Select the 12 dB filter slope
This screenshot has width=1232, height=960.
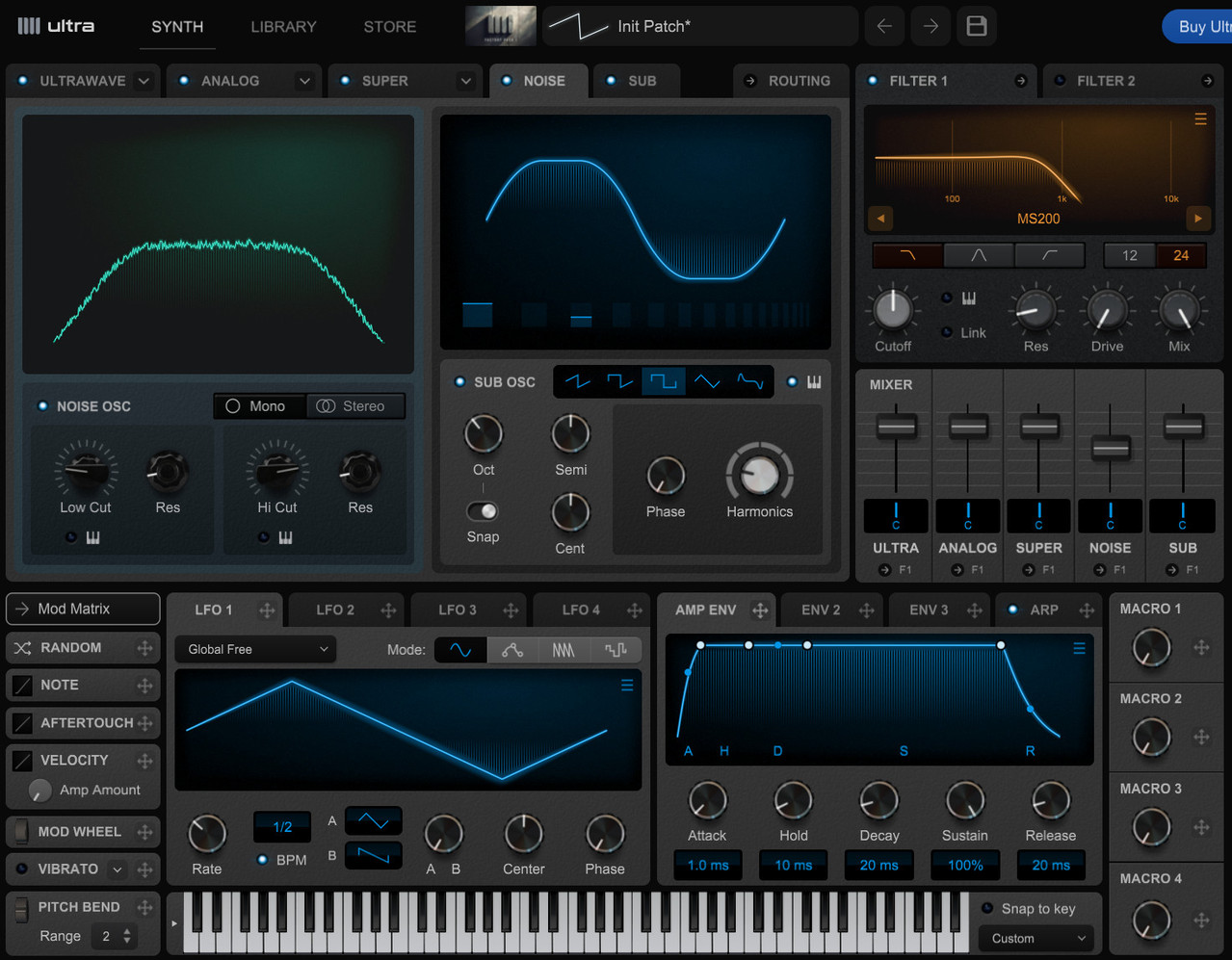click(x=1130, y=255)
